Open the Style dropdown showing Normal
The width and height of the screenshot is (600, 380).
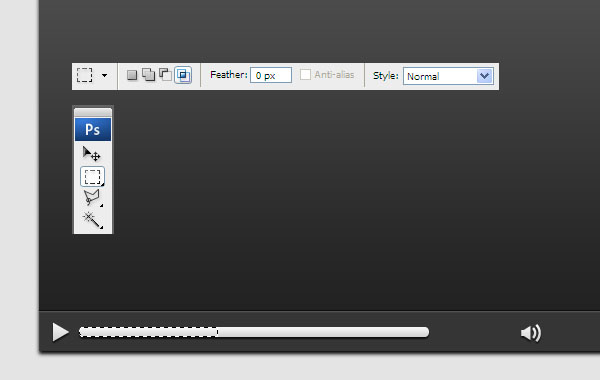pos(448,76)
